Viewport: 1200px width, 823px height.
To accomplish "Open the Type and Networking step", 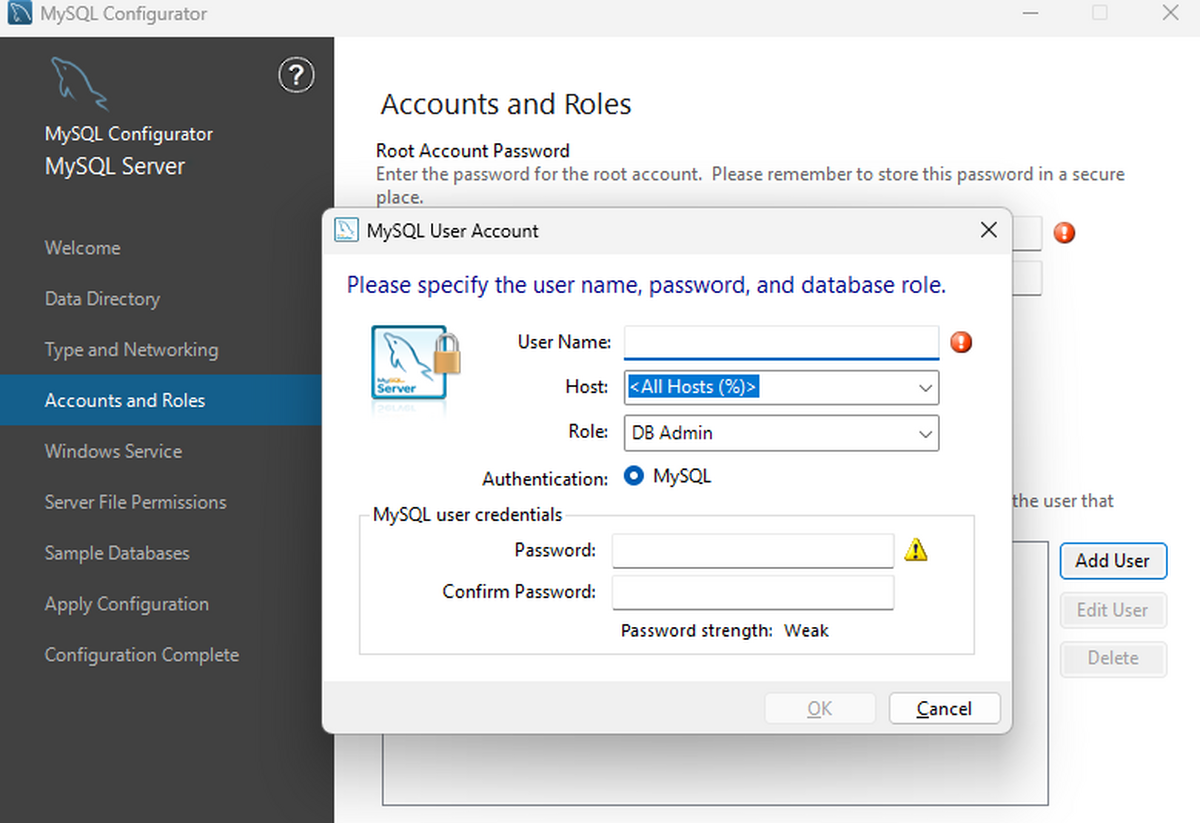I will tap(131, 350).
